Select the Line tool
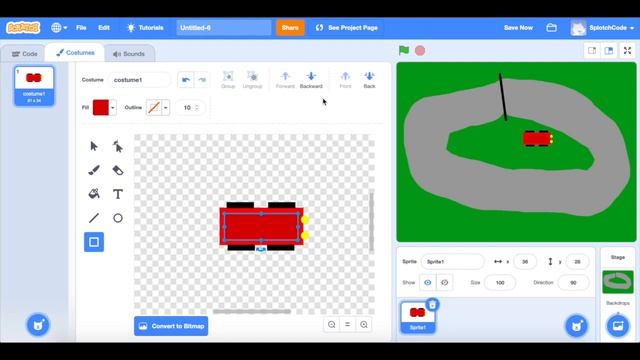This screenshot has width=640, height=360. coord(94,218)
